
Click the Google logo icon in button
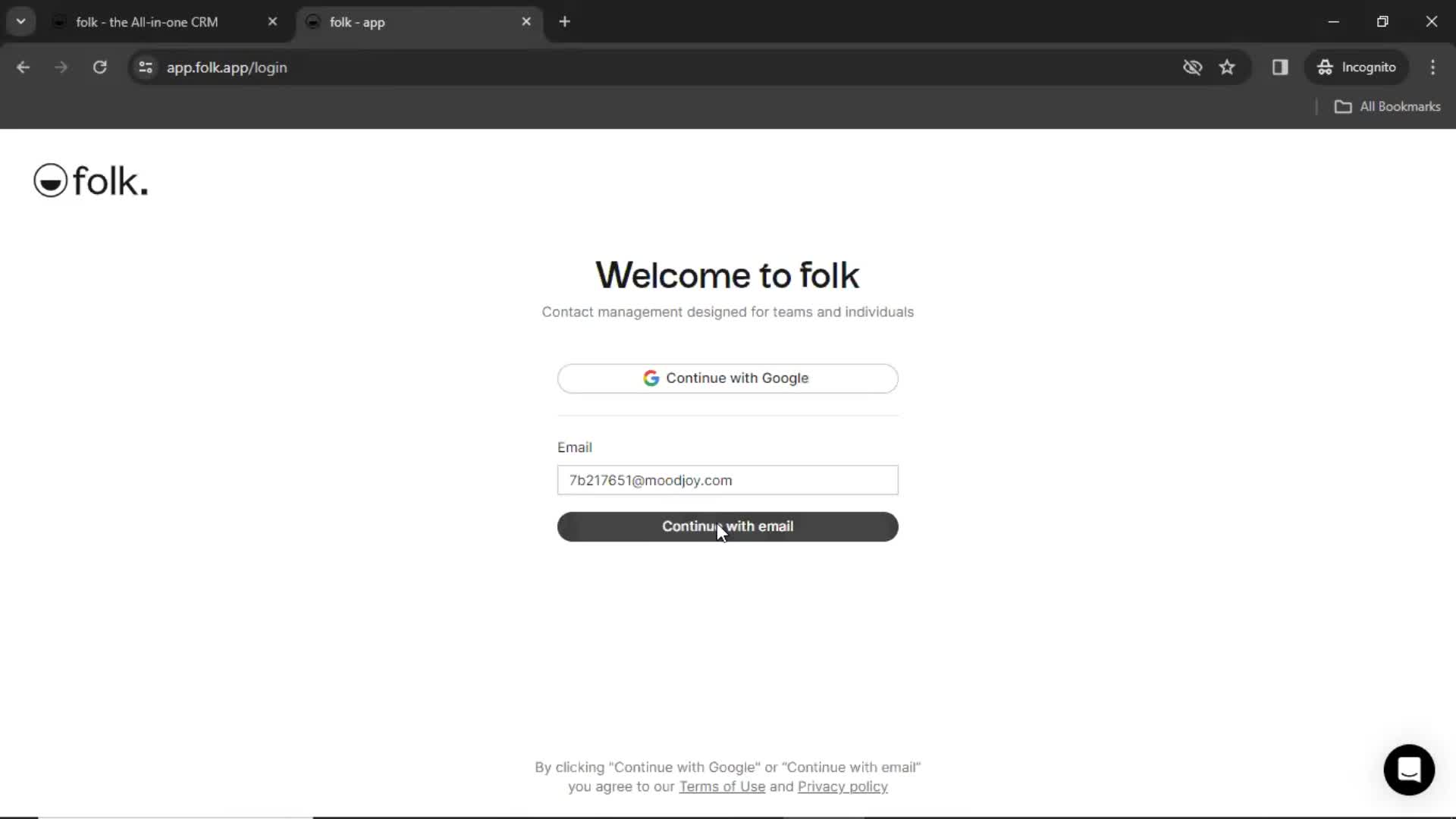pos(651,378)
